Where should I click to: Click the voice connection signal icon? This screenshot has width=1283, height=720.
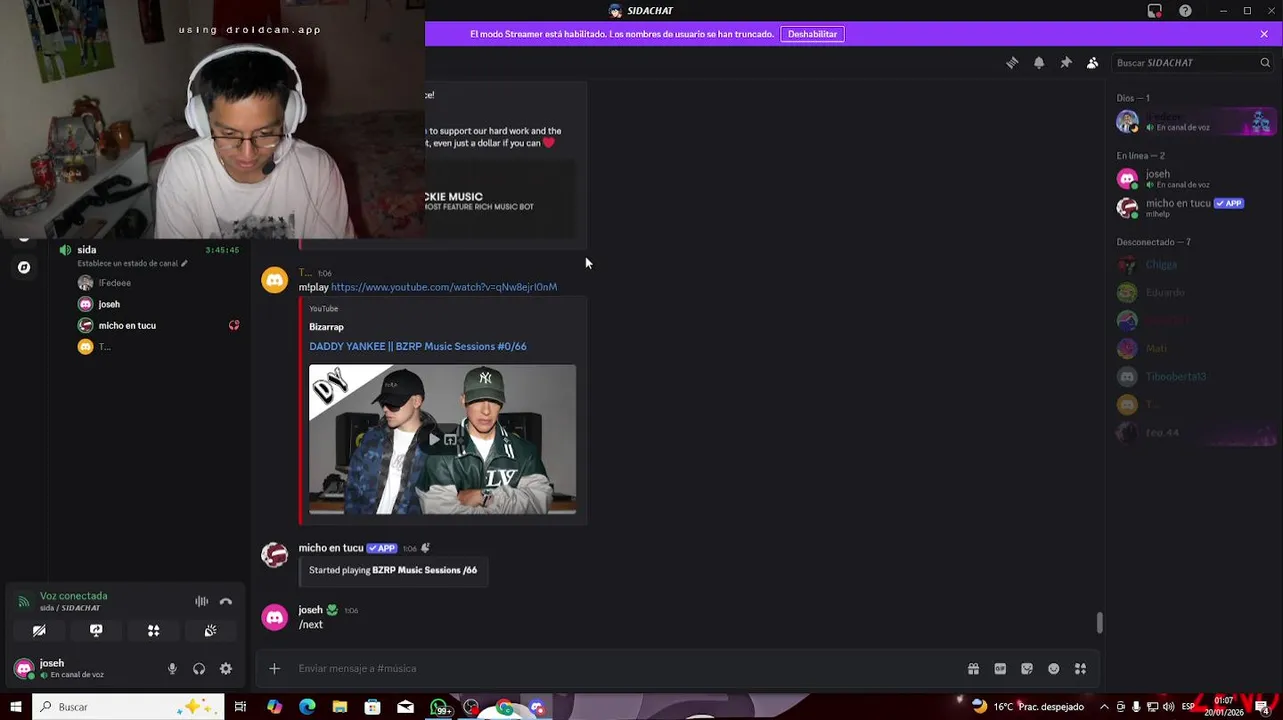click(24, 602)
